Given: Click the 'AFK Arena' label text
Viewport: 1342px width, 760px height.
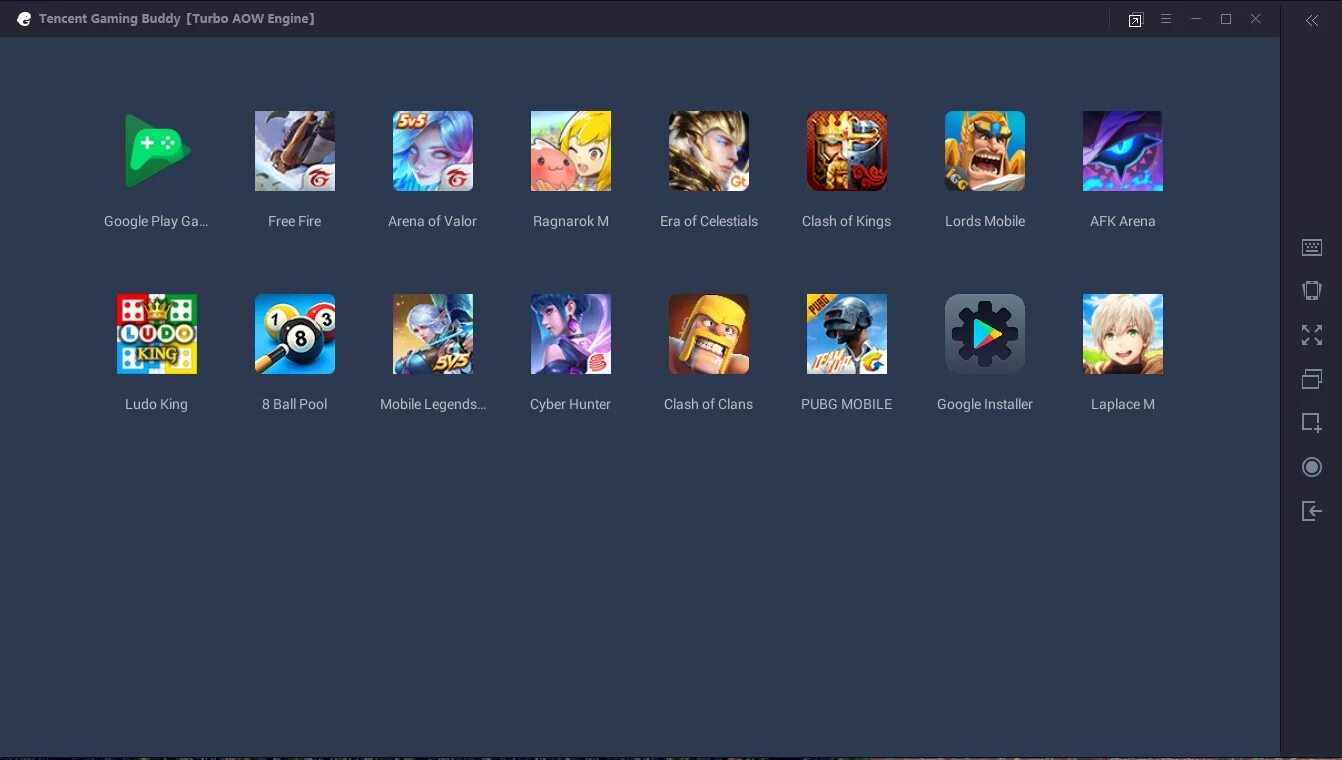Looking at the screenshot, I should click(x=1123, y=221).
